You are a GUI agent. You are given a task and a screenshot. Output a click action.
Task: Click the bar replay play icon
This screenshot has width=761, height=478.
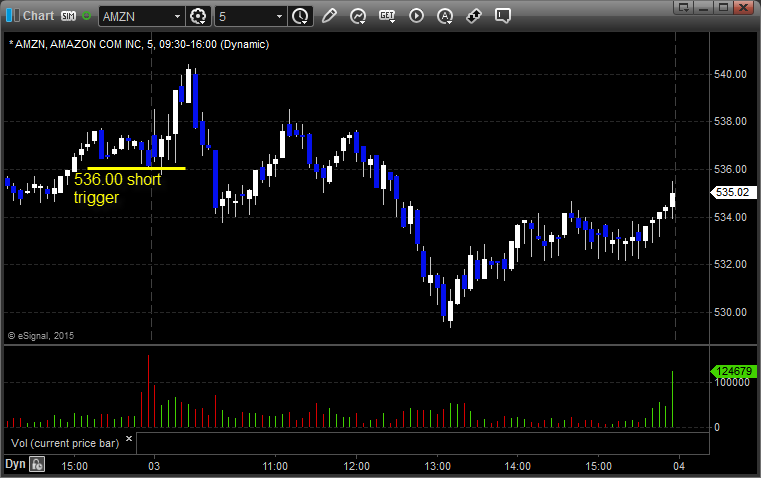(x=416, y=16)
